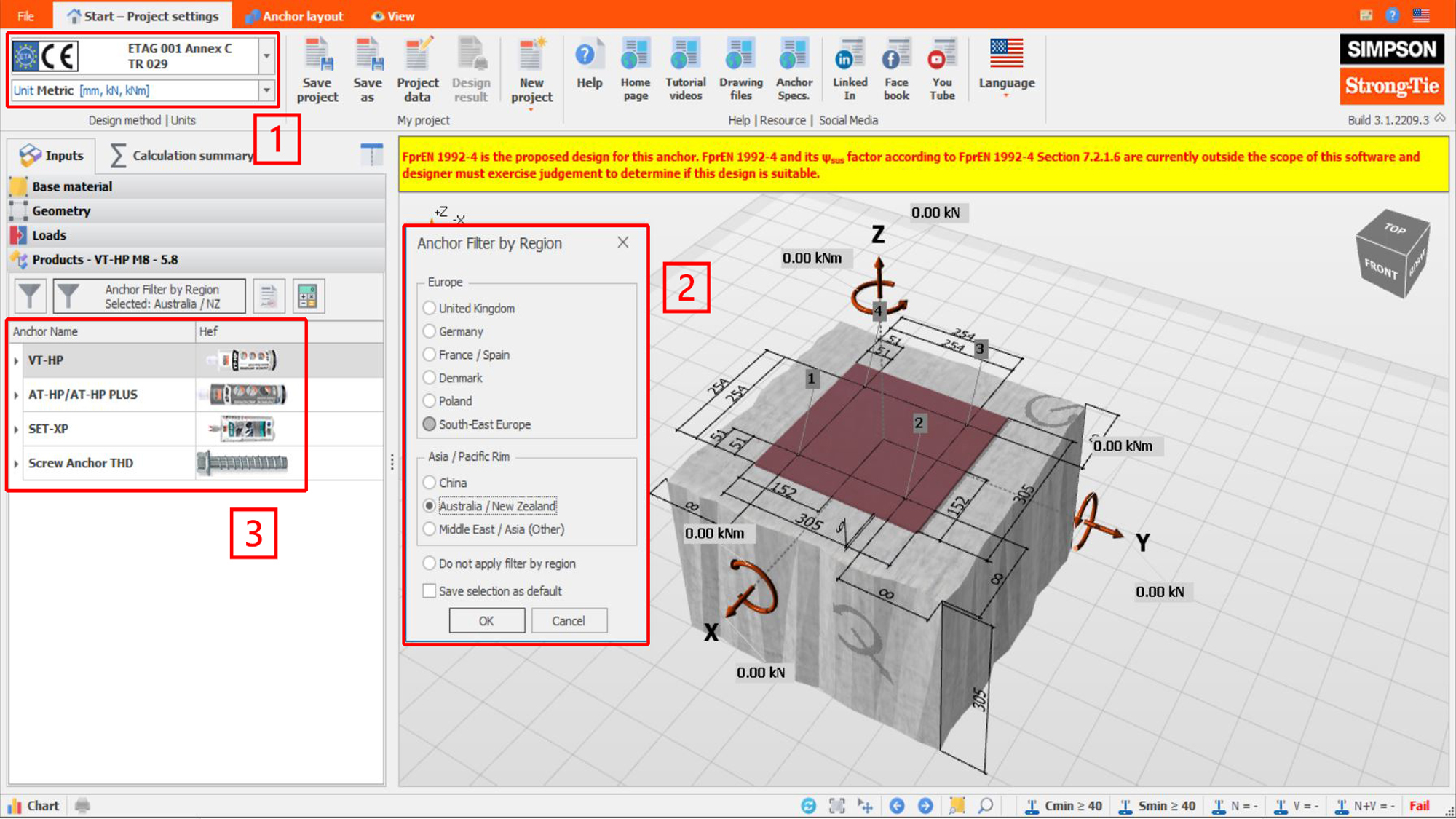Image resolution: width=1456 pixels, height=819 pixels.
Task: Open the Inputs tab
Action: pos(52,155)
